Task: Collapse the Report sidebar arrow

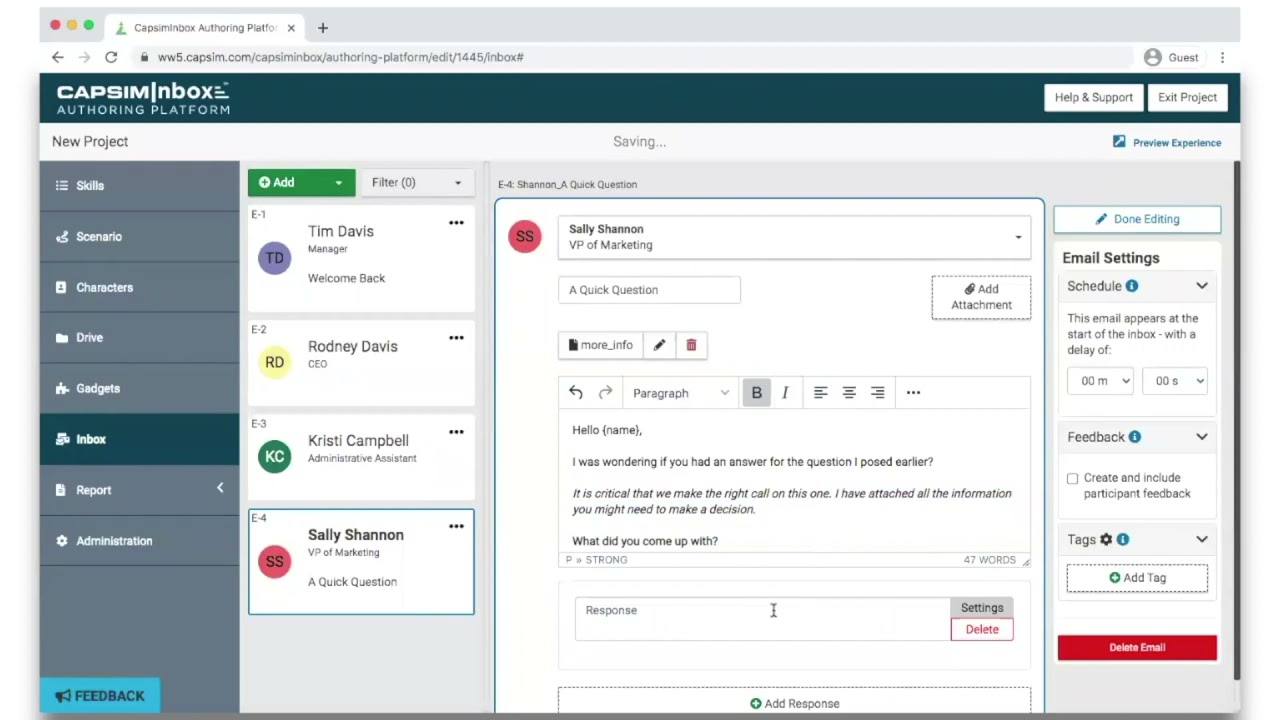Action: coord(220,488)
